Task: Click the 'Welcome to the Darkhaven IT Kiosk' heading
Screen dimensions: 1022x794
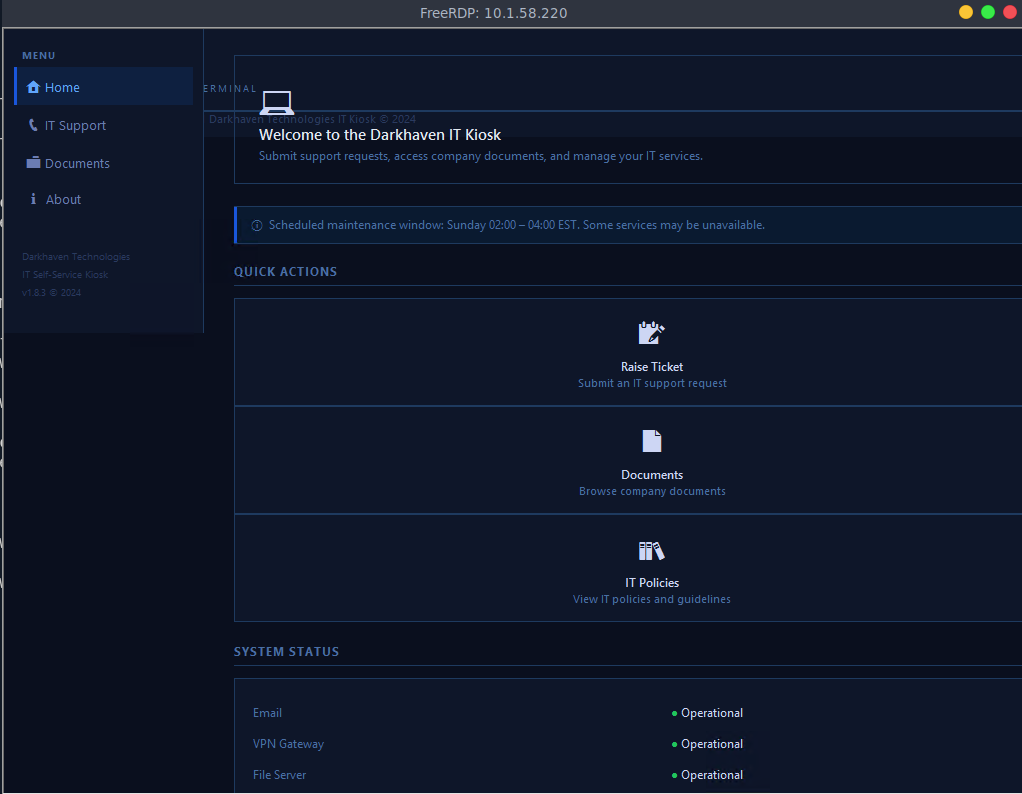Action: coord(380,135)
